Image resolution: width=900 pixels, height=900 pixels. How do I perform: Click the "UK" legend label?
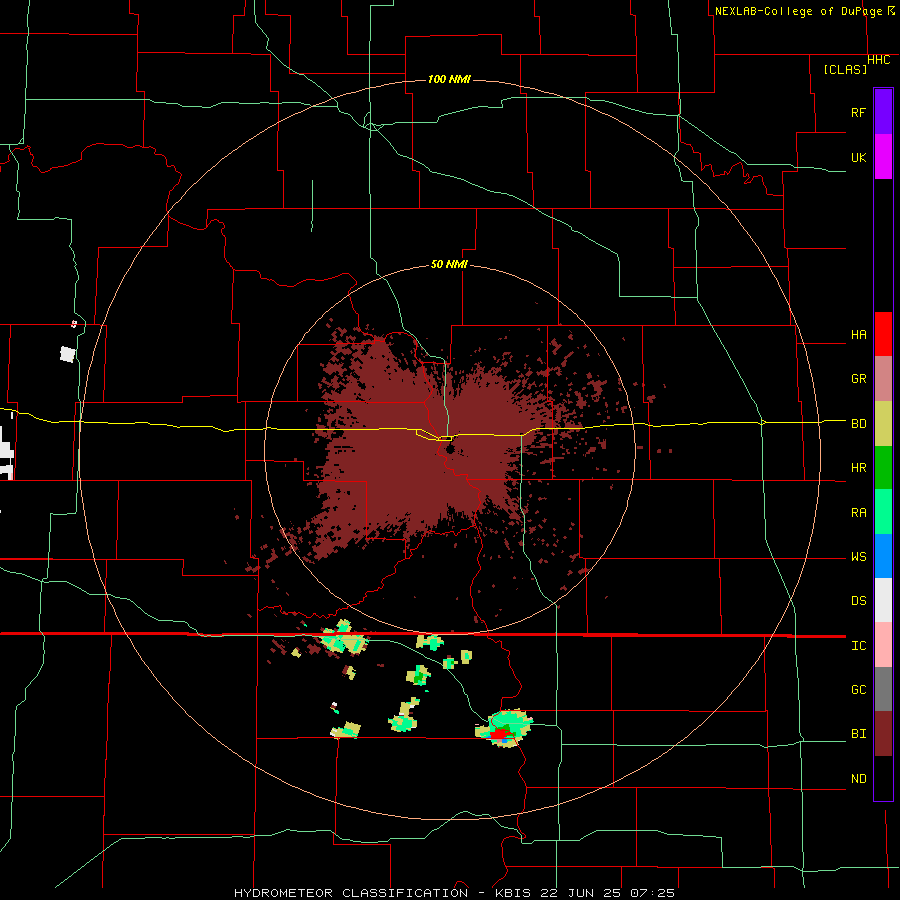tap(858, 157)
